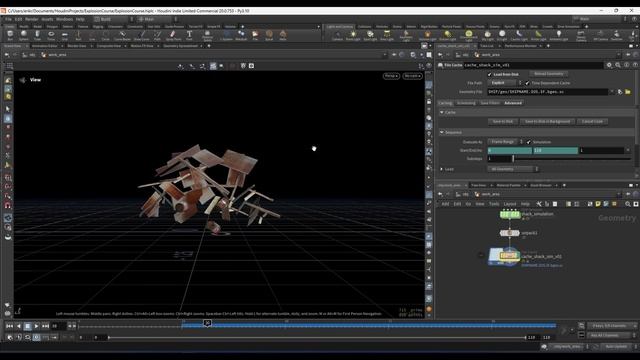Click the current frame marker on timeline

[207, 323]
